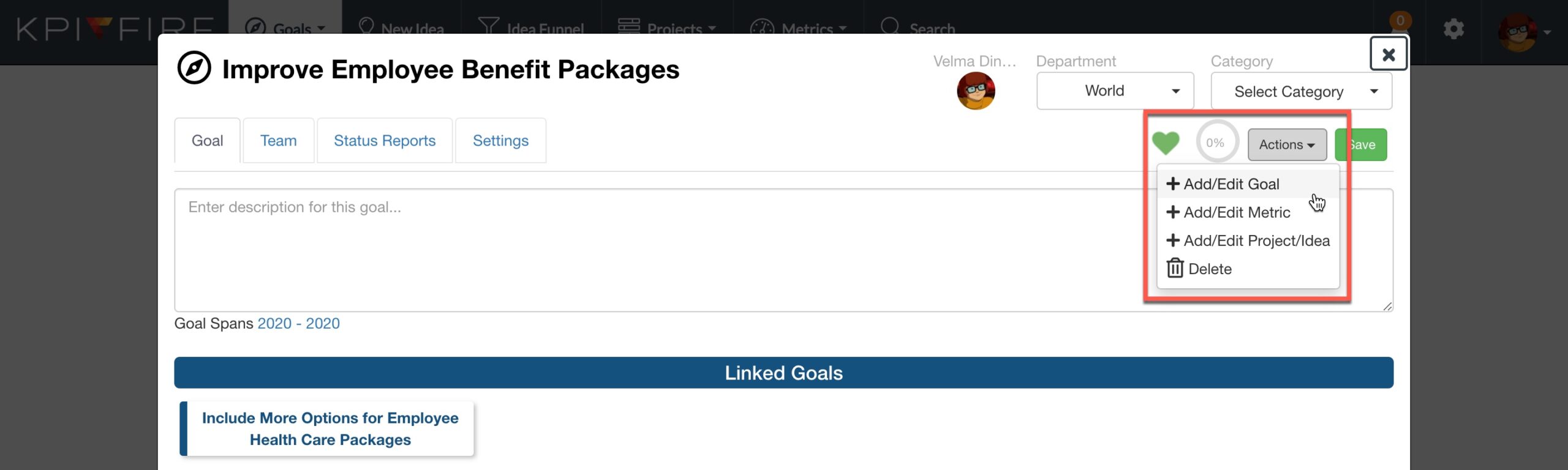
Task: Click the green heart health icon
Action: pos(1165,143)
